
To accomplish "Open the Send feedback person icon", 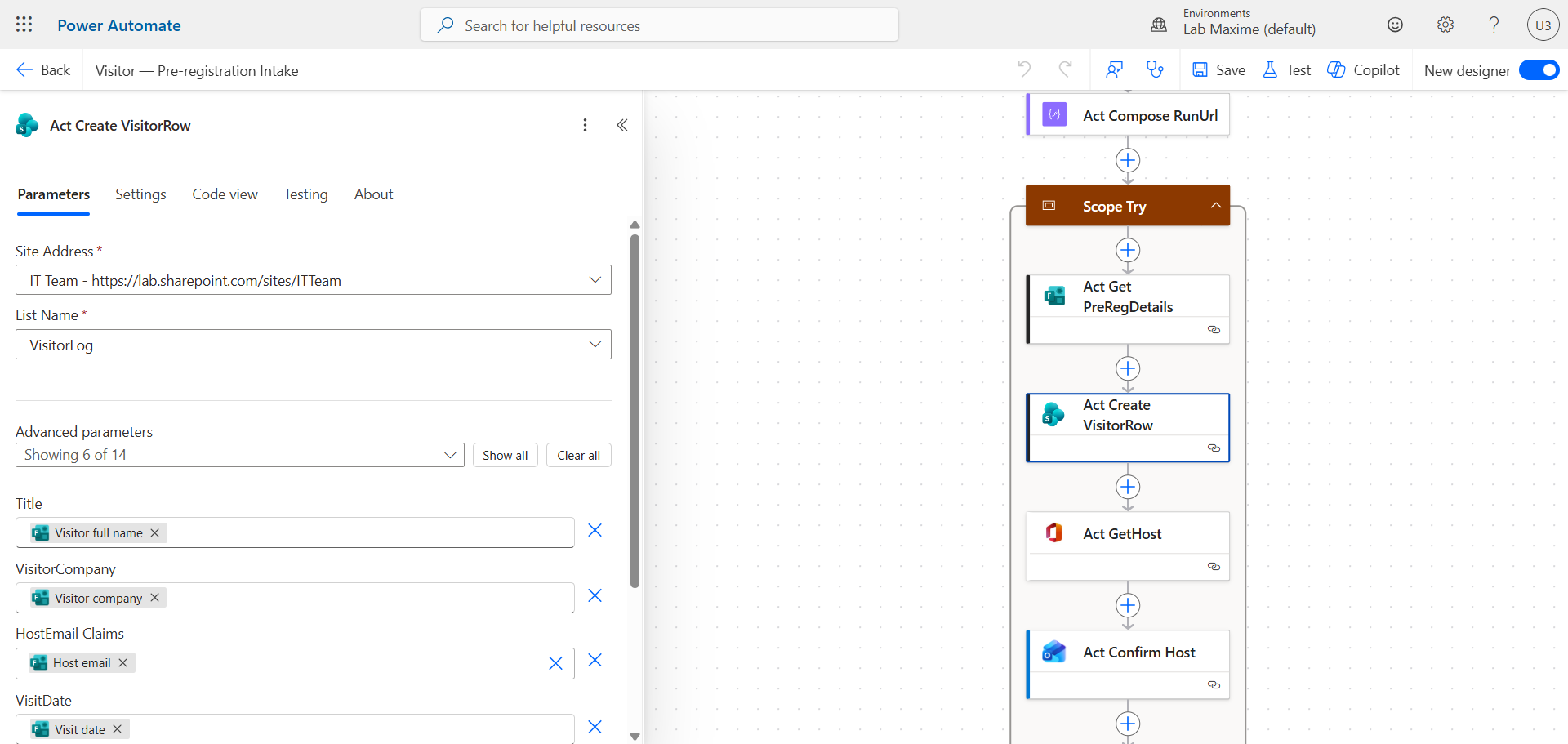I will pos(1114,69).
